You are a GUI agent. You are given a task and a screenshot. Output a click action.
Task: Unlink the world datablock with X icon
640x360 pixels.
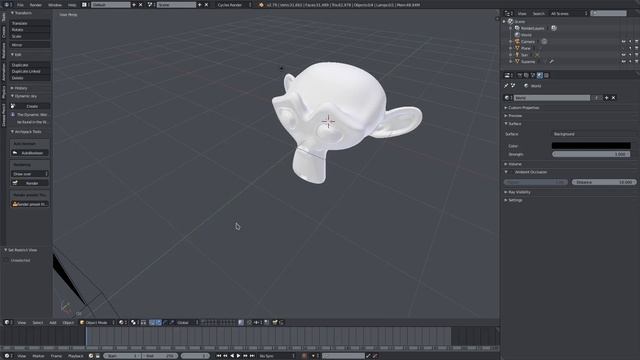click(613, 98)
